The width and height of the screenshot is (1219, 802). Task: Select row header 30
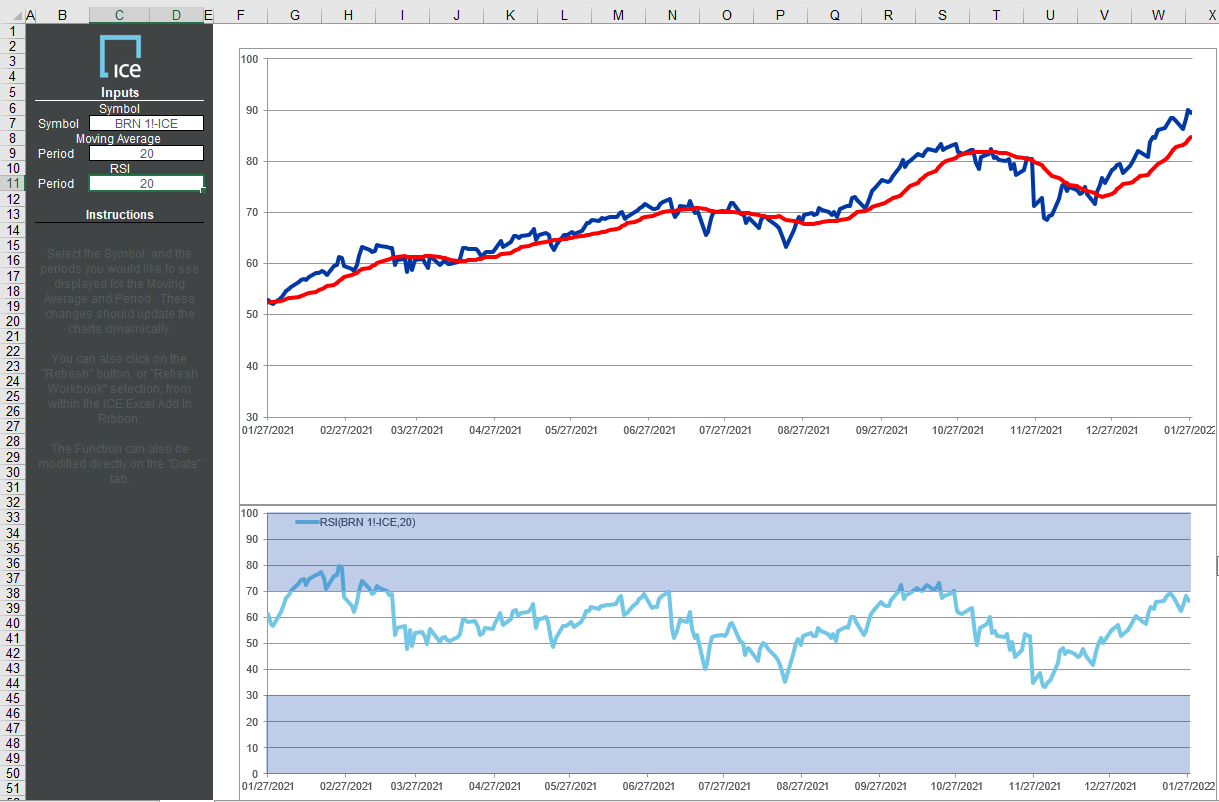(x=12, y=472)
